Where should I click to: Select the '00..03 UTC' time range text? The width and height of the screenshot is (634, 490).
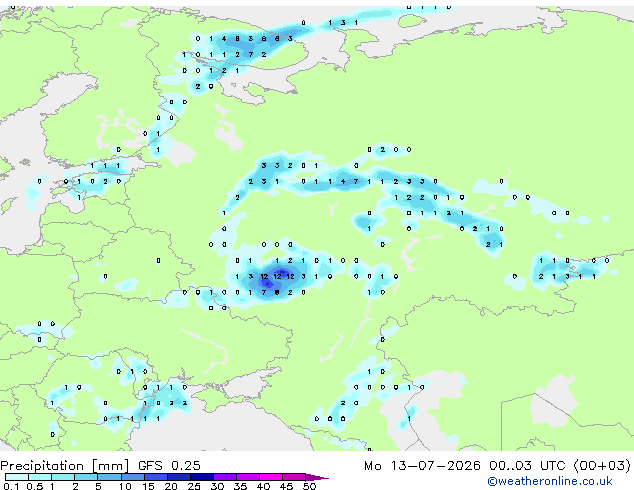[527, 465]
